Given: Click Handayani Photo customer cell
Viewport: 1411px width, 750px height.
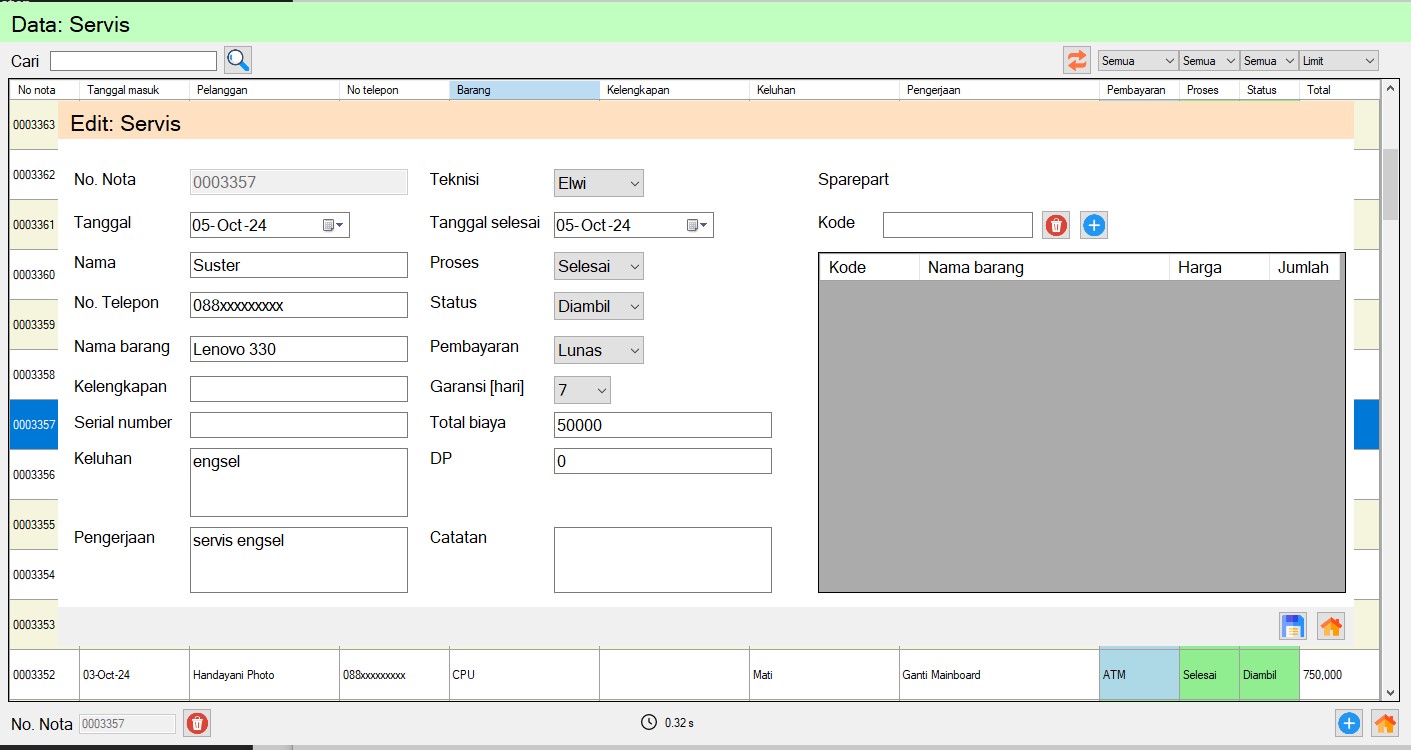Looking at the screenshot, I should pos(265,675).
